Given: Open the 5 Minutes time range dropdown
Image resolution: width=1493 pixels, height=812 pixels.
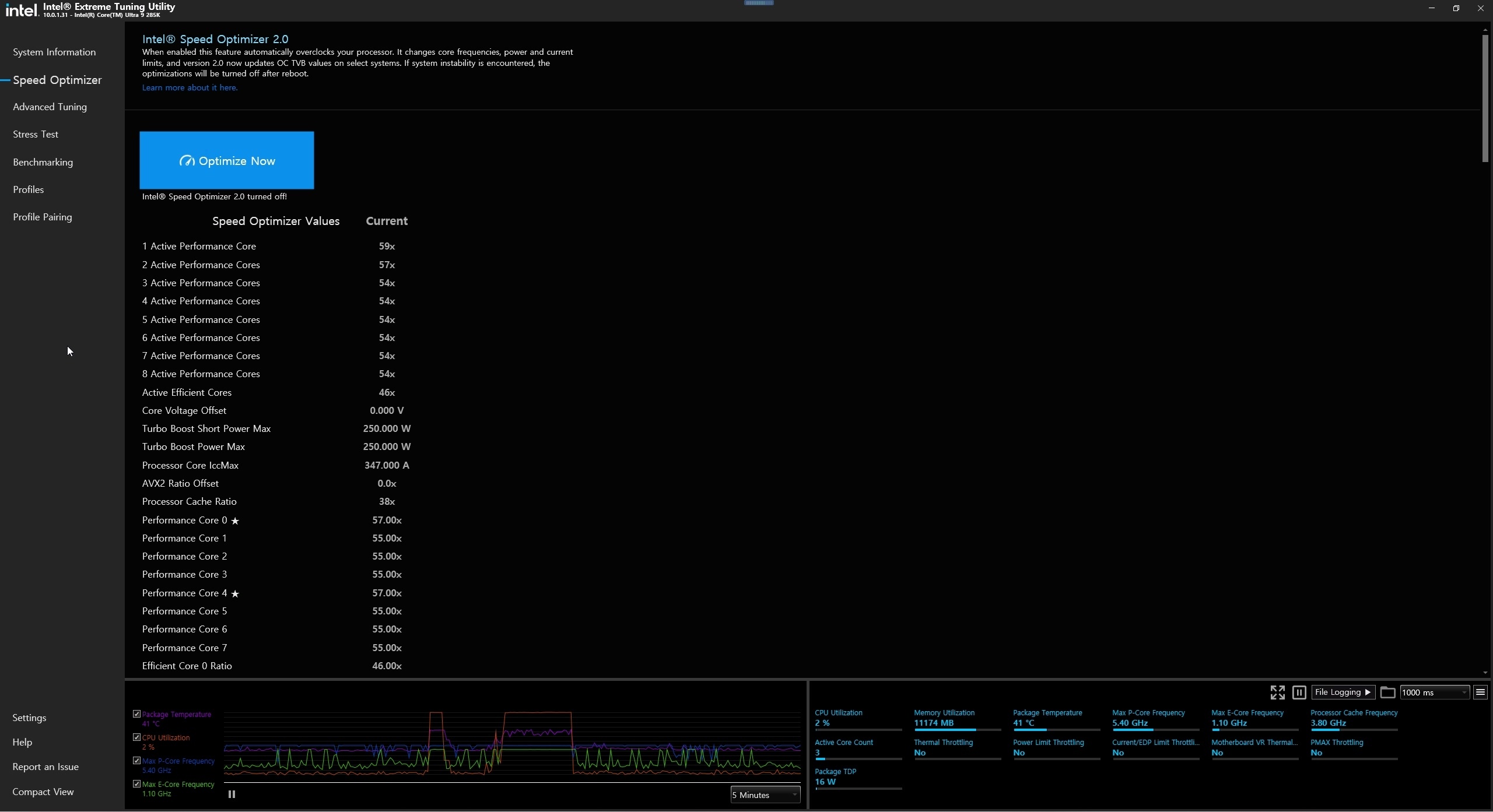Looking at the screenshot, I should coord(765,795).
